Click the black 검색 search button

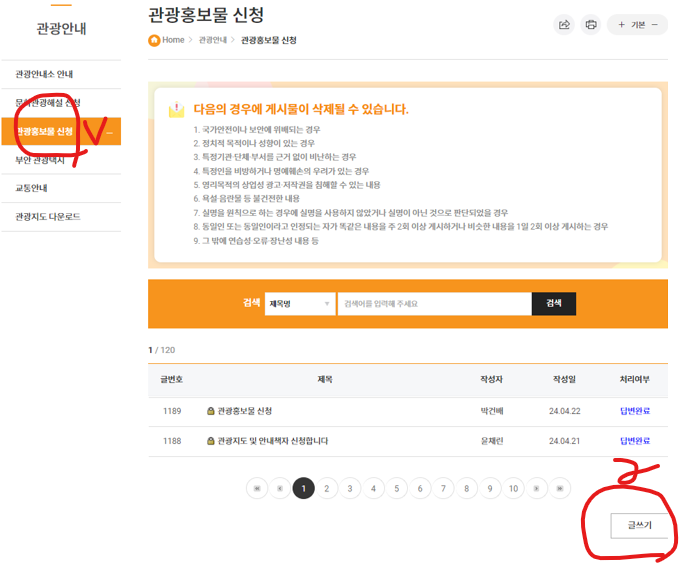coord(554,304)
